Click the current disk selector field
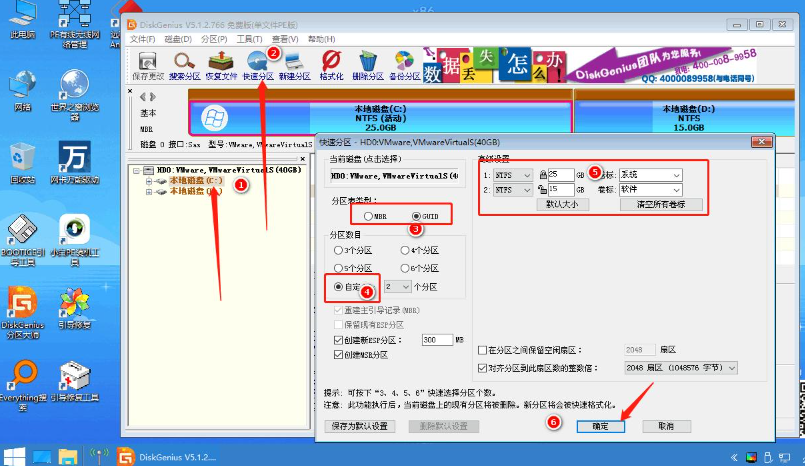The image size is (805, 466). [394, 176]
